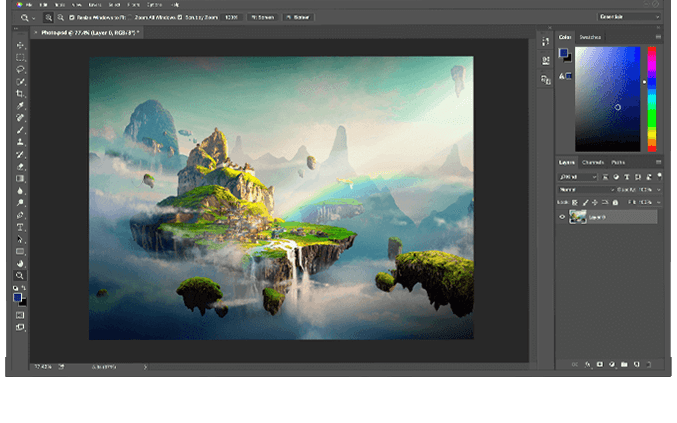Select the Move tool
The width and height of the screenshot is (677, 423).
(x=20, y=45)
